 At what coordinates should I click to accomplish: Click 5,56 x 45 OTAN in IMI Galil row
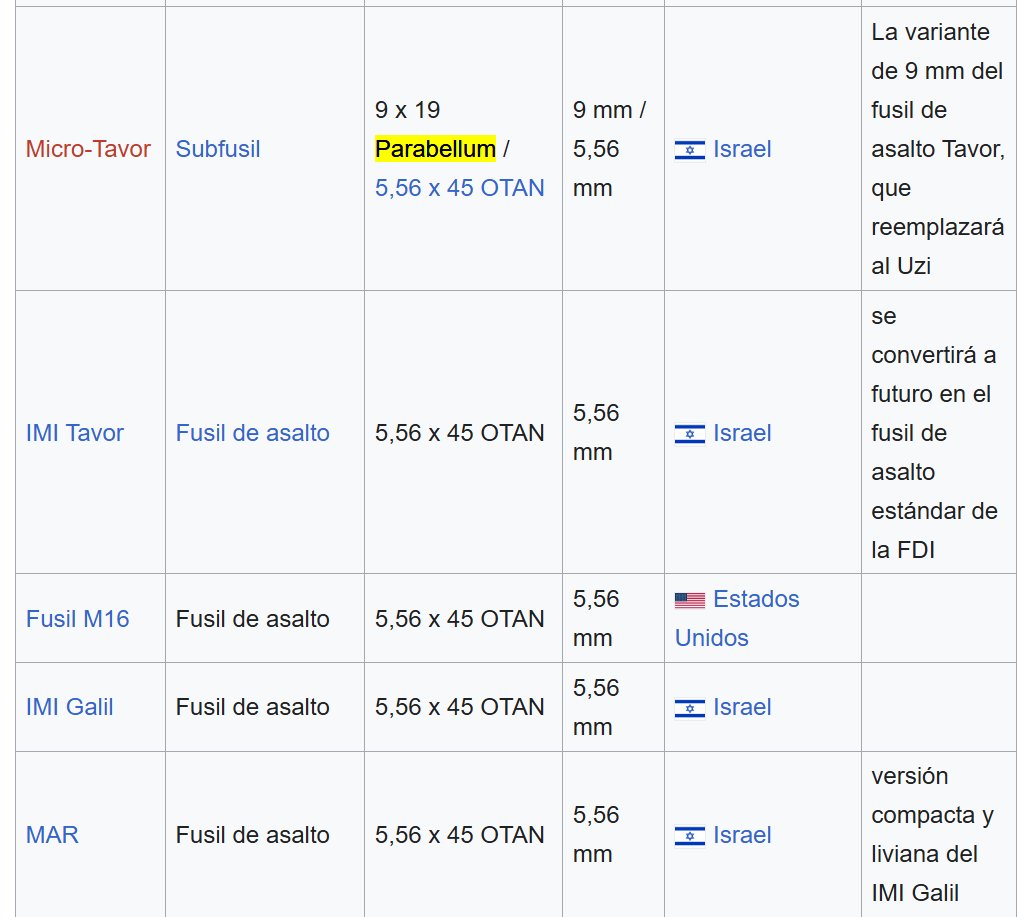(x=460, y=707)
